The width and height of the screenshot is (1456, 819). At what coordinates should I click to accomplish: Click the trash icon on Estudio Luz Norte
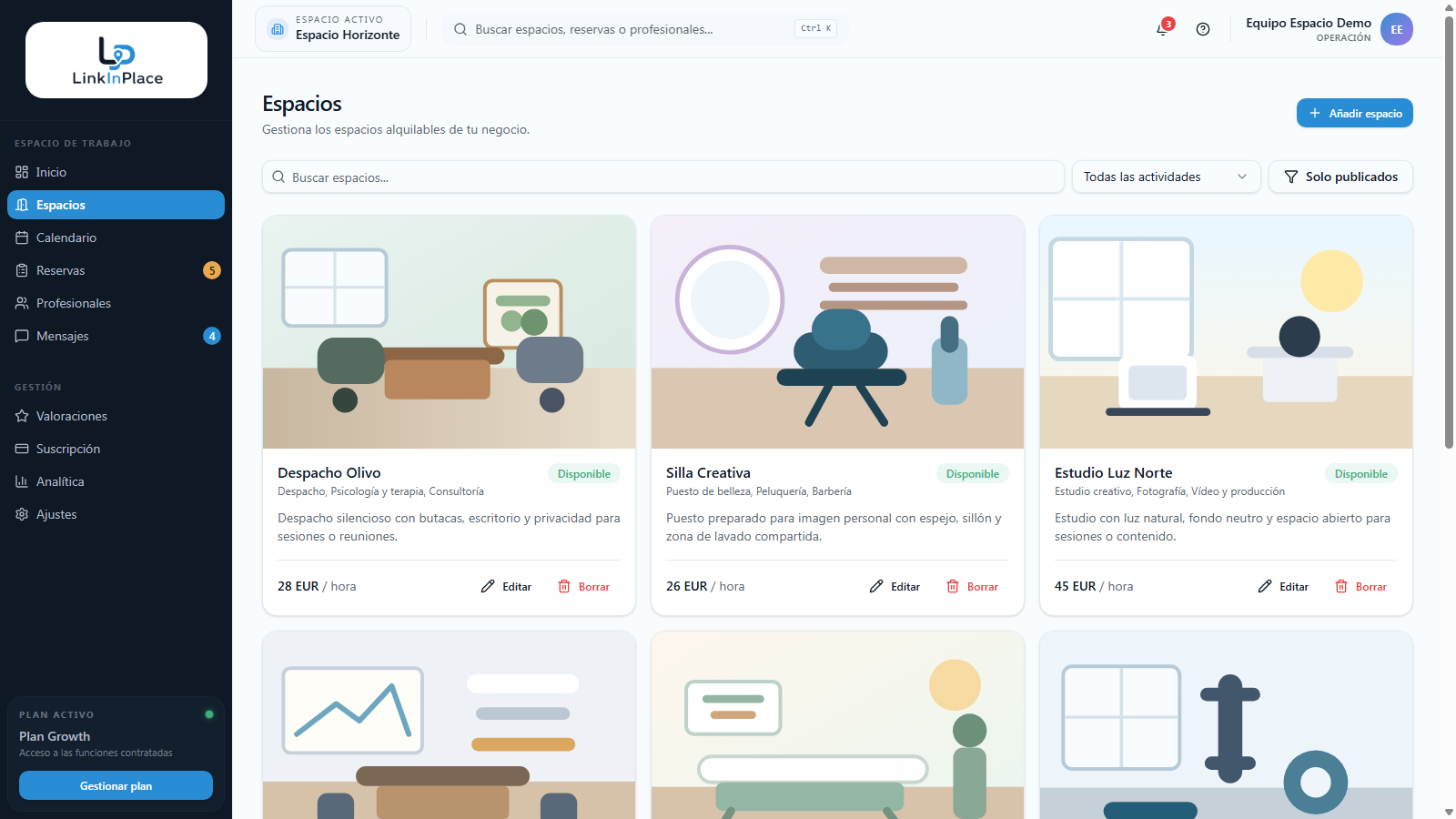coord(1341,587)
